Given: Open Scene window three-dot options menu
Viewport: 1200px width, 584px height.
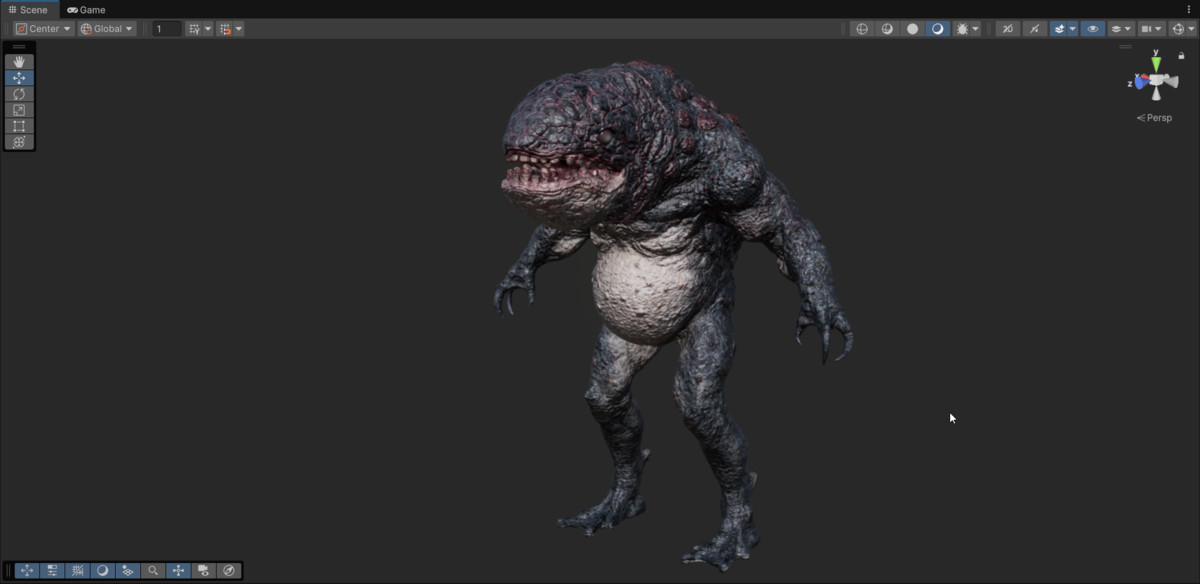Looking at the screenshot, I should [1189, 9].
